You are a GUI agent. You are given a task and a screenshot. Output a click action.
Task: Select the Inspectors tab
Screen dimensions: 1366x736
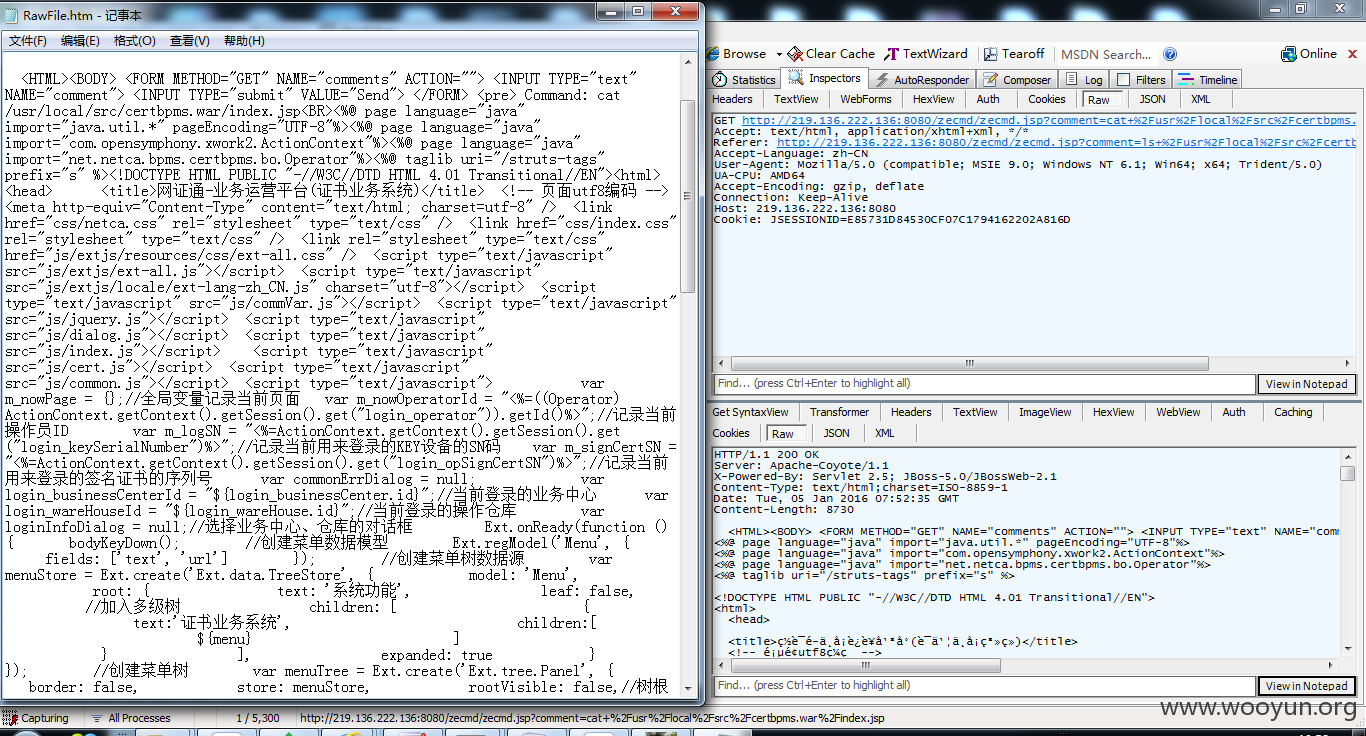(x=826, y=79)
